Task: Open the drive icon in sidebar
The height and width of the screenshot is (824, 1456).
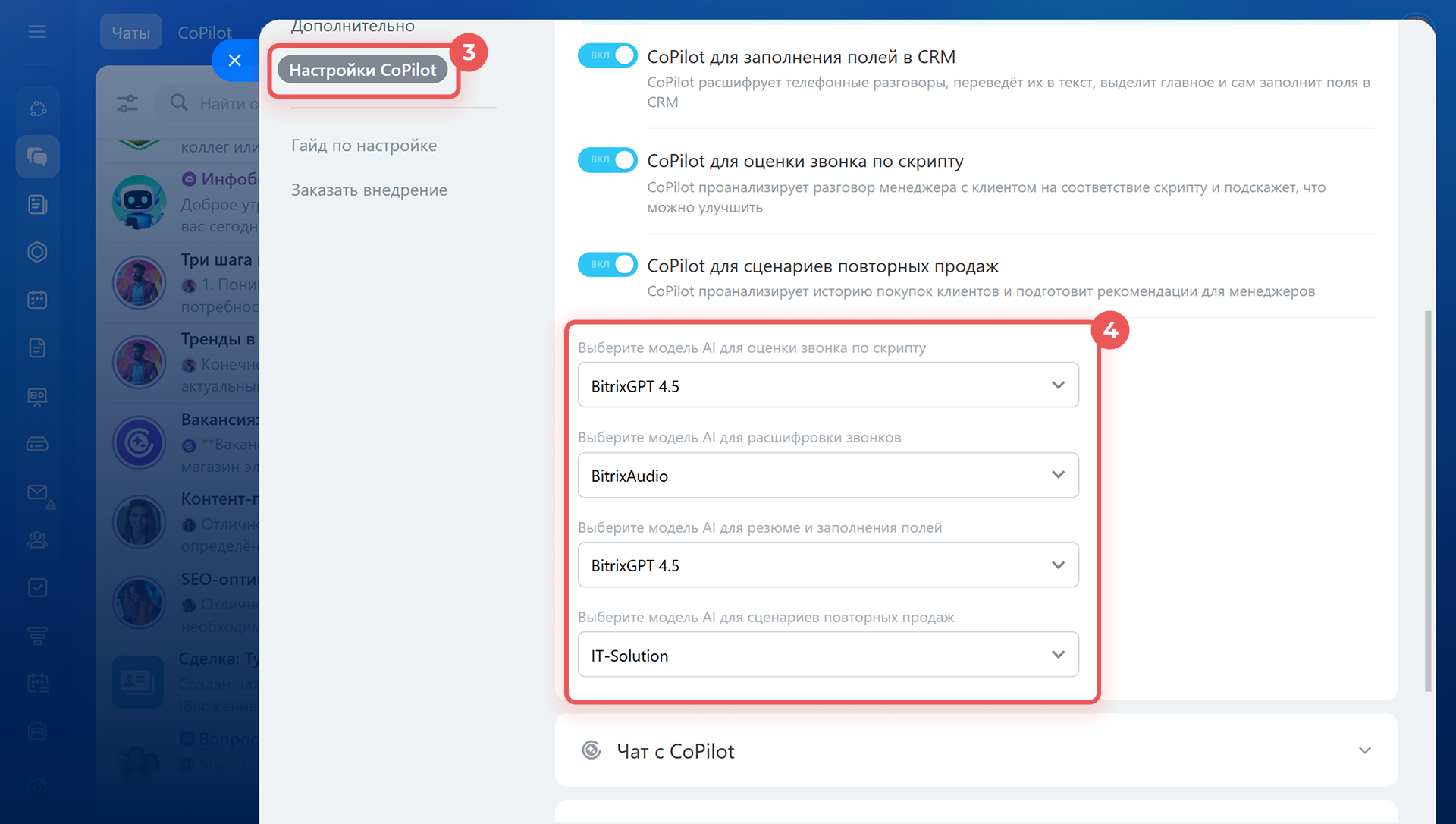Action: click(37, 444)
